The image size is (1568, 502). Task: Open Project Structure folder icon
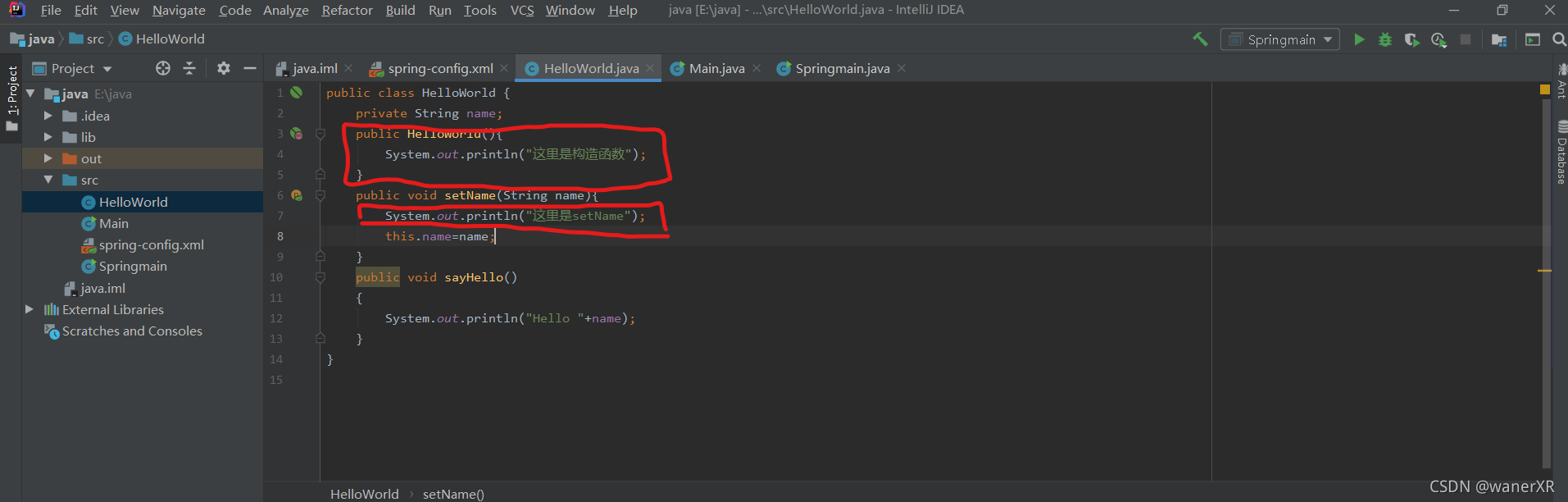click(x=1499, y=39)
